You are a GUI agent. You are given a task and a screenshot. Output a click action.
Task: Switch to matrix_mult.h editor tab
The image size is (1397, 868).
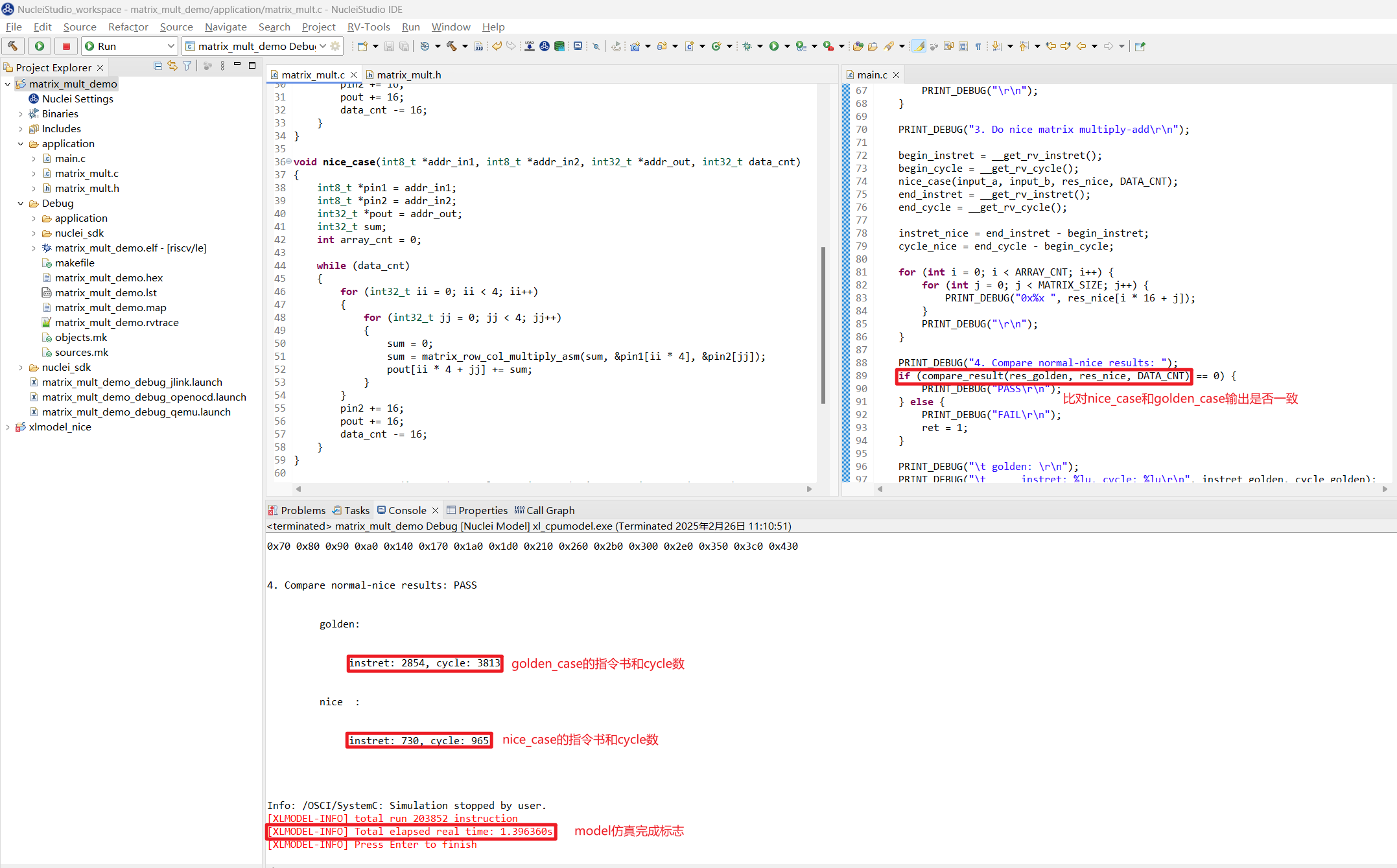pos(403,75)
